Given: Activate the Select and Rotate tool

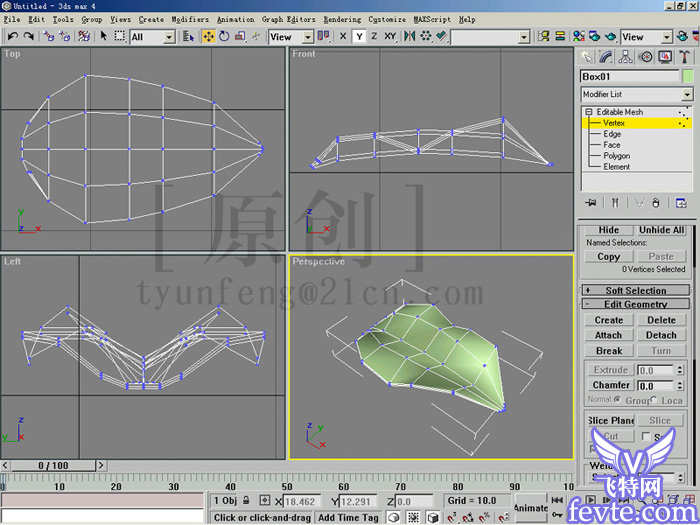Looking at the screenshot, I should (224, 37).
